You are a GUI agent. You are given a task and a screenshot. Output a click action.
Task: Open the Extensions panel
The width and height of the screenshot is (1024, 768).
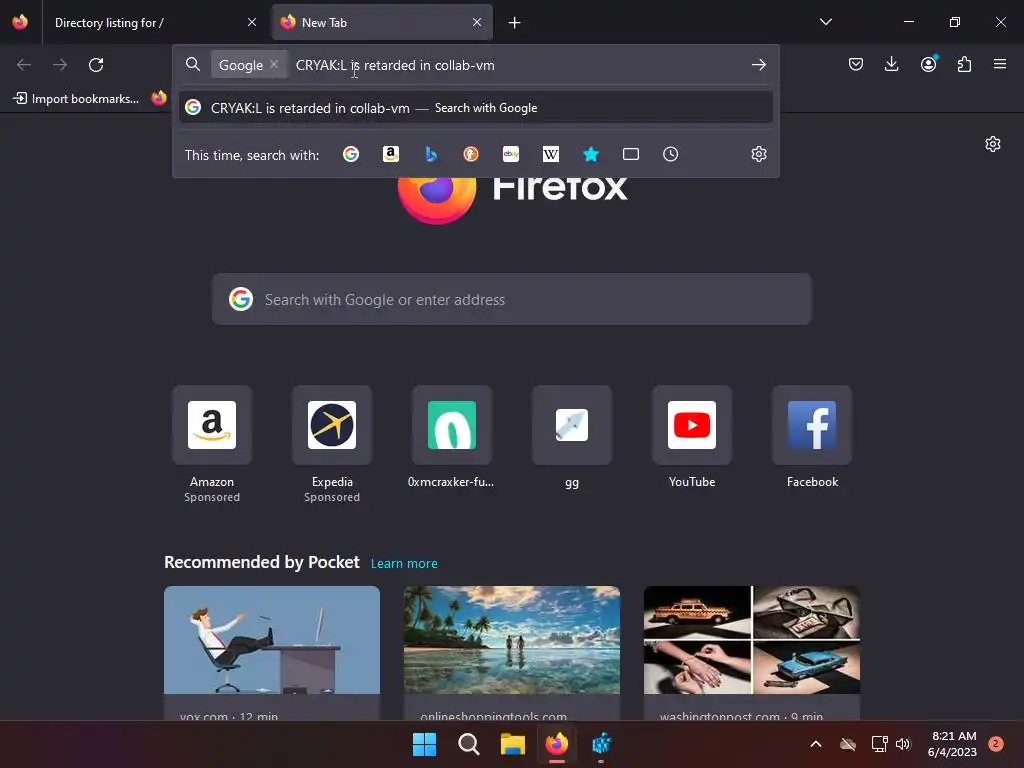click(964, 64)
